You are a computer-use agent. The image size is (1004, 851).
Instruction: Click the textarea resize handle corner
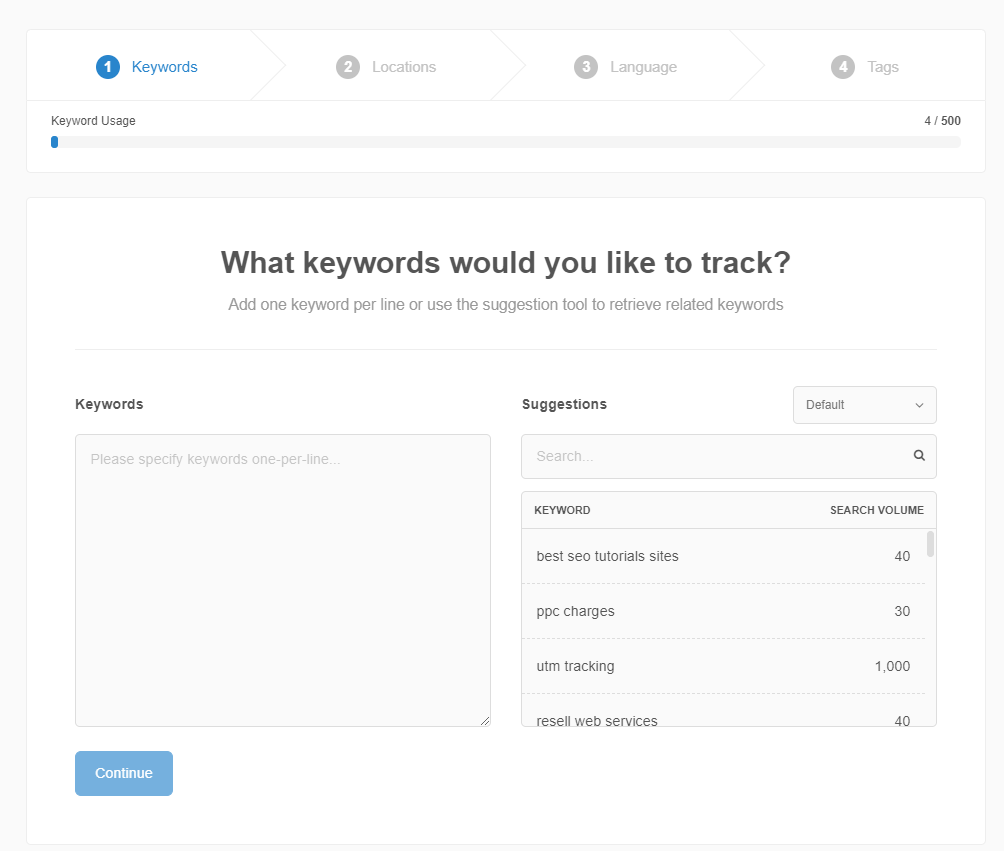coord(485,721)
